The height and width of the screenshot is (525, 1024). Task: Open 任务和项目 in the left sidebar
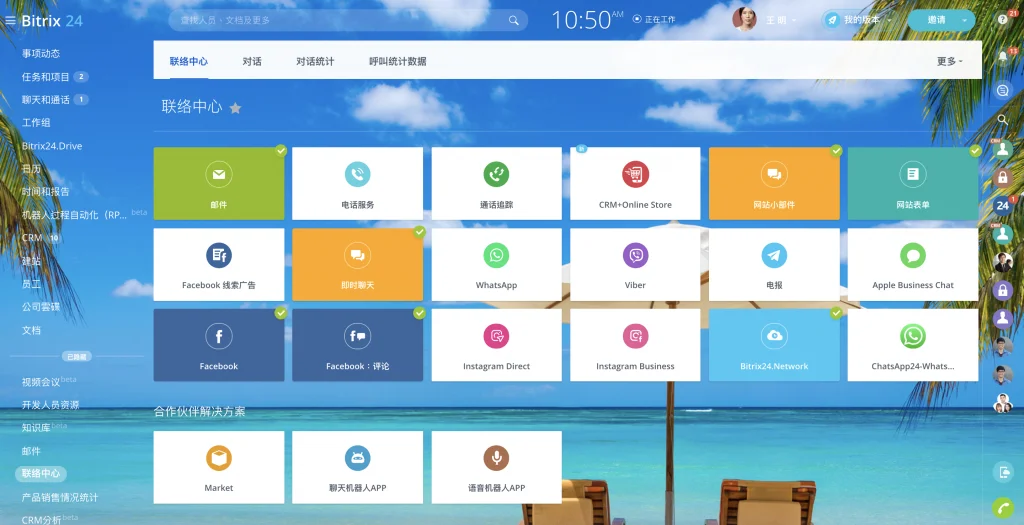tap(46, 77)
